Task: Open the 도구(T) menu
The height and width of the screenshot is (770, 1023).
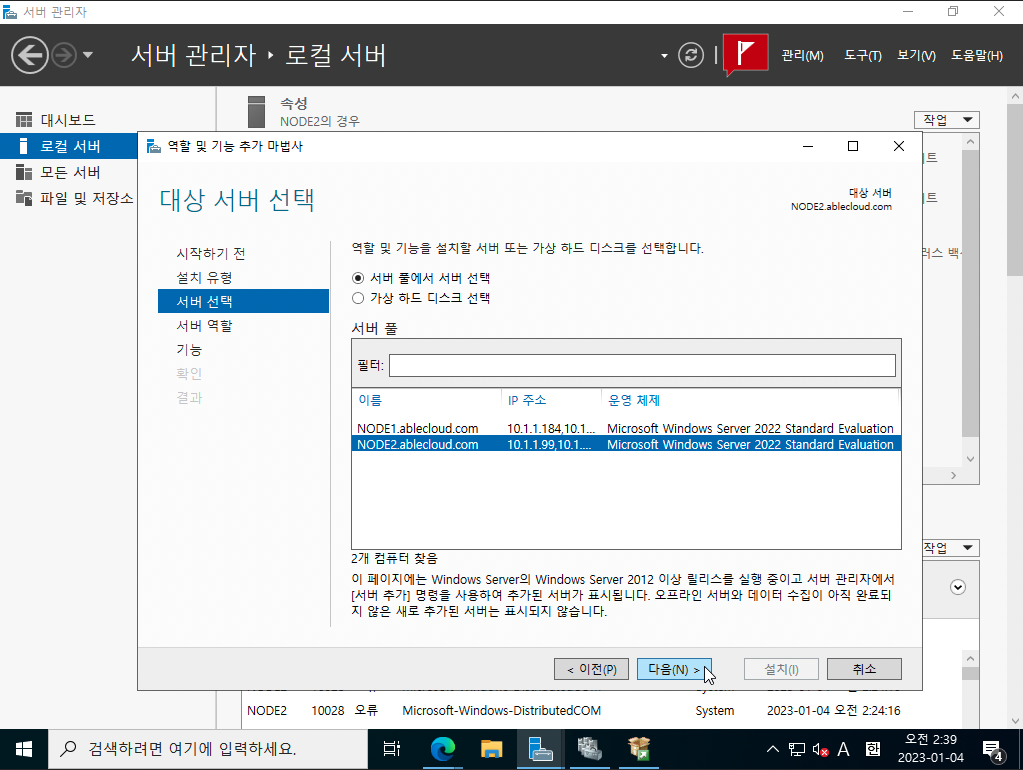Action: point(863,55)
